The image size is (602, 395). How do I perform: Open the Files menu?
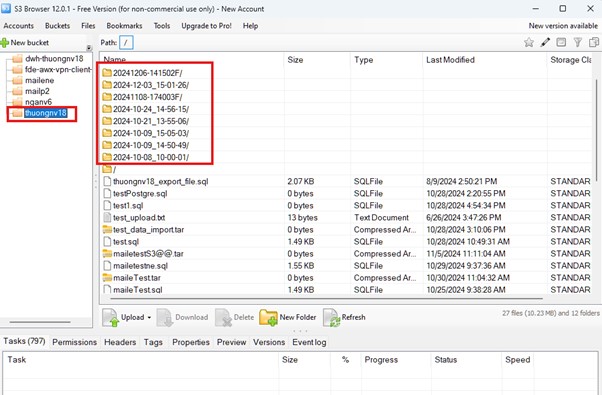[88, 26]
